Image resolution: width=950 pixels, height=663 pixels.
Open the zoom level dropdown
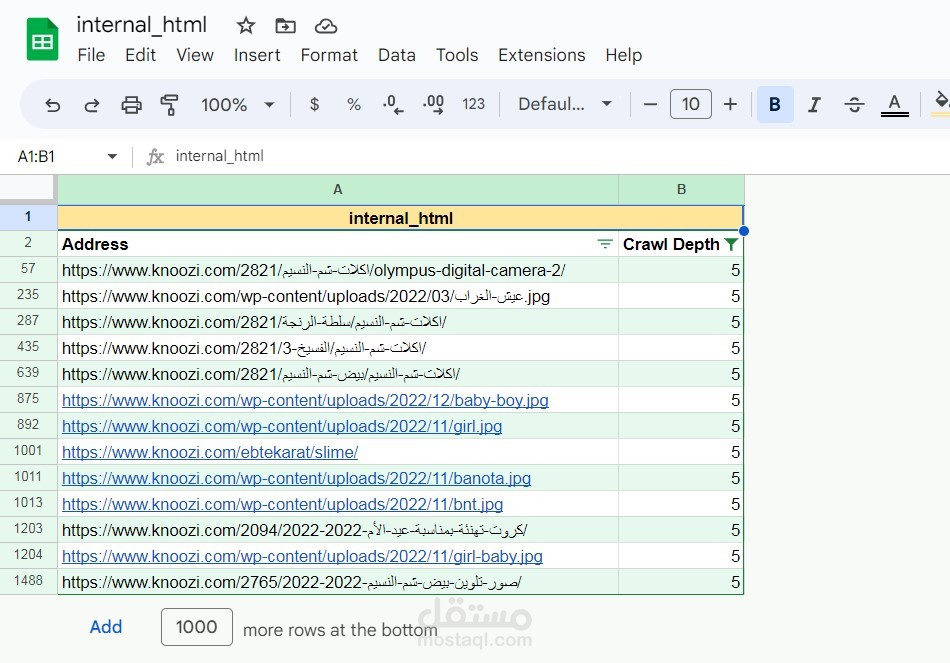238,104
